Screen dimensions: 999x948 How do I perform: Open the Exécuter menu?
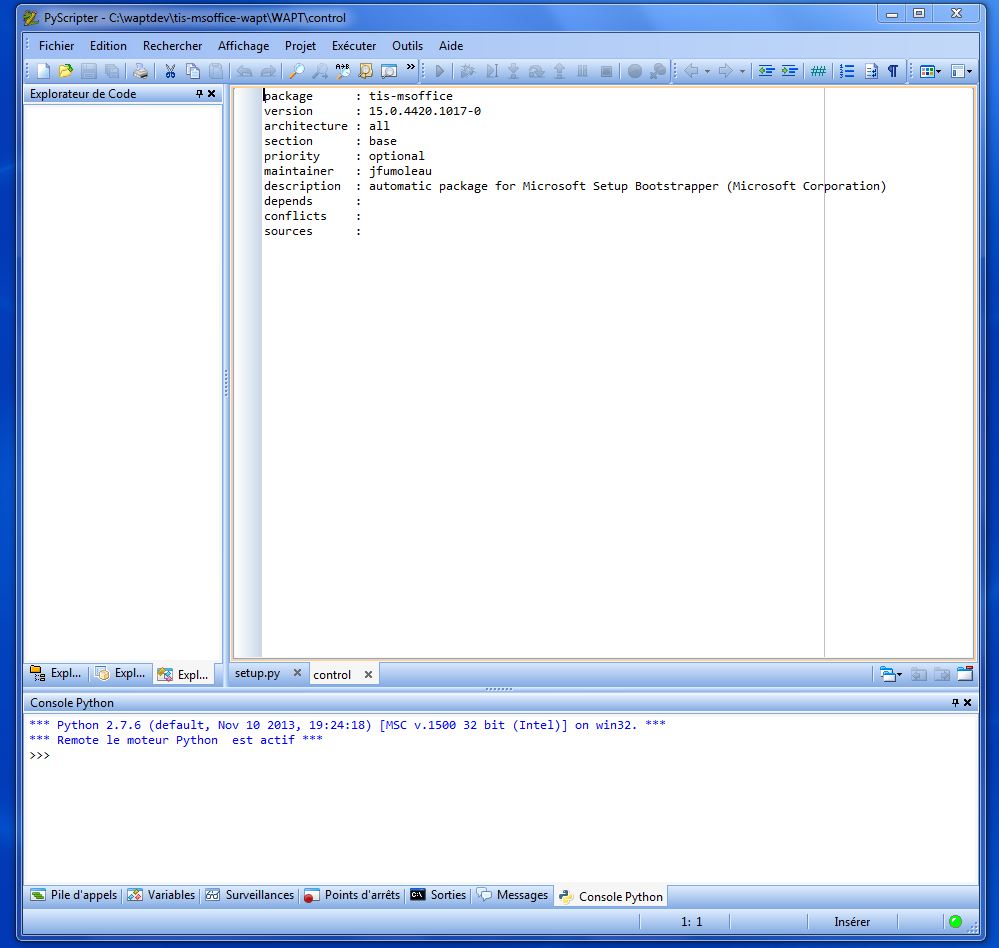click(x=354, y=46)
